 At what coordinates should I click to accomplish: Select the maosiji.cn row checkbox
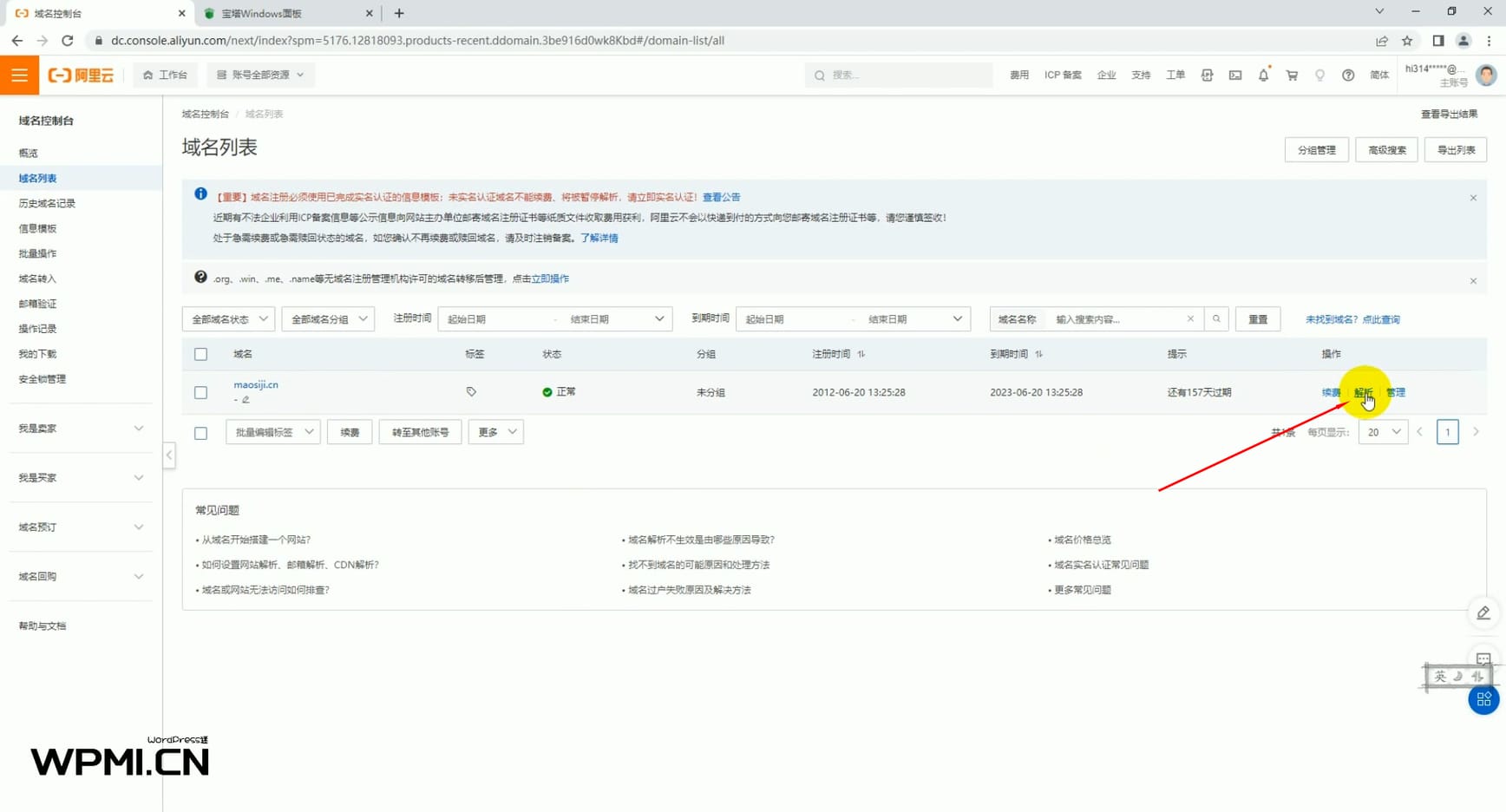(200, 393)
